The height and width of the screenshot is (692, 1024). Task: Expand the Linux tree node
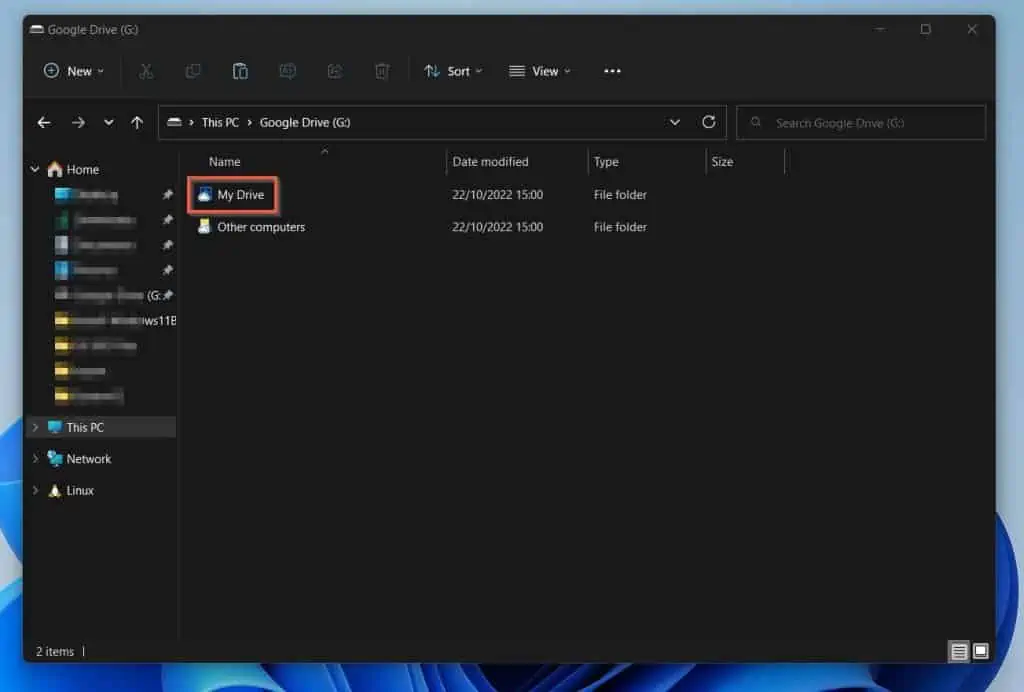35,490
